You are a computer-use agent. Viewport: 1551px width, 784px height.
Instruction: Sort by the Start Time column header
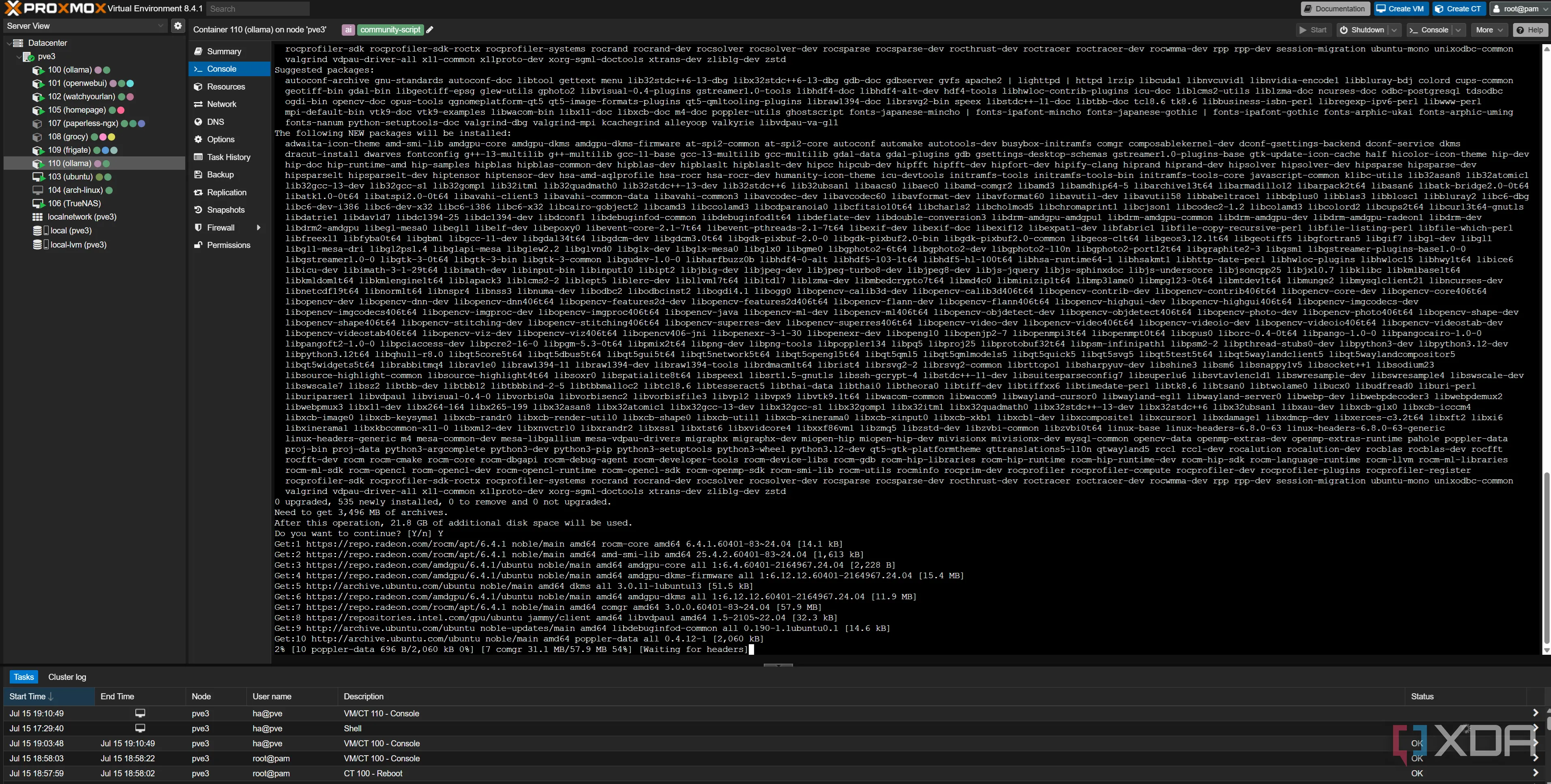coord(49,696)
